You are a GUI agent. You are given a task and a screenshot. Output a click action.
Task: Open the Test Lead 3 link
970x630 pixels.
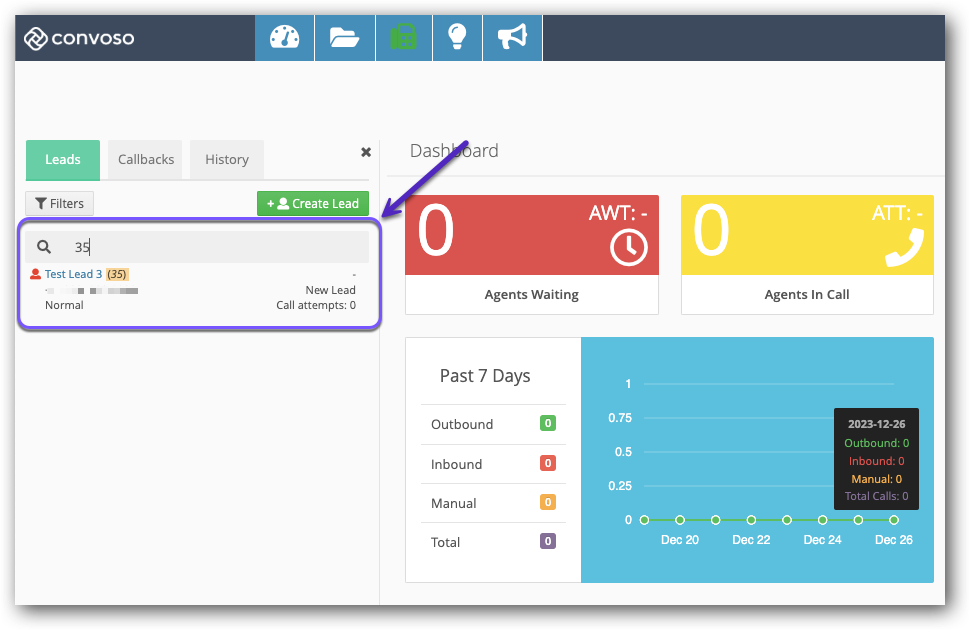[73, 274]
